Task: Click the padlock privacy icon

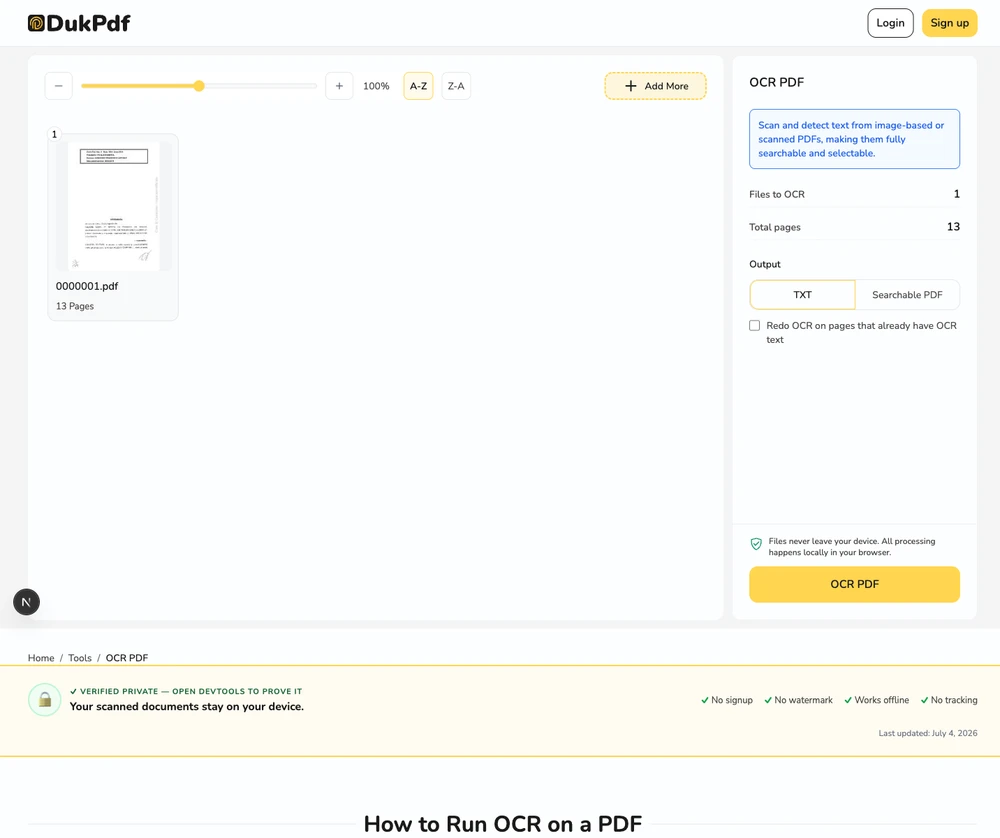Action: [45, 700]
